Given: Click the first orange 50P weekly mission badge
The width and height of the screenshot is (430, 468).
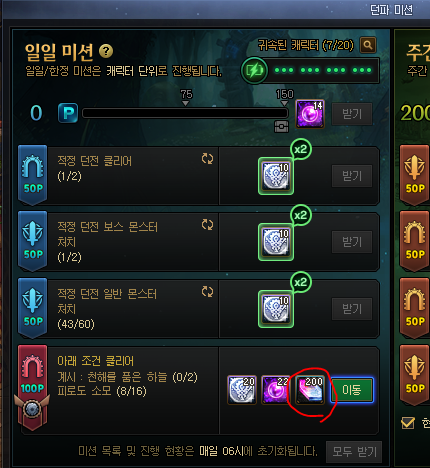Looking at the screenshot, I should [414, 175].
